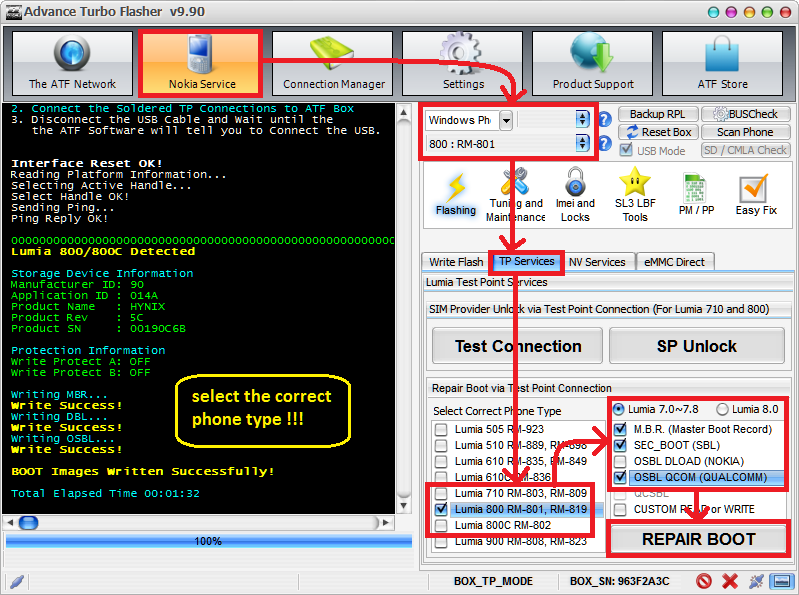The width and height of the screenshot is (799, 595).
Task: Click the SD / CMLA Check button
Action: 745,150
